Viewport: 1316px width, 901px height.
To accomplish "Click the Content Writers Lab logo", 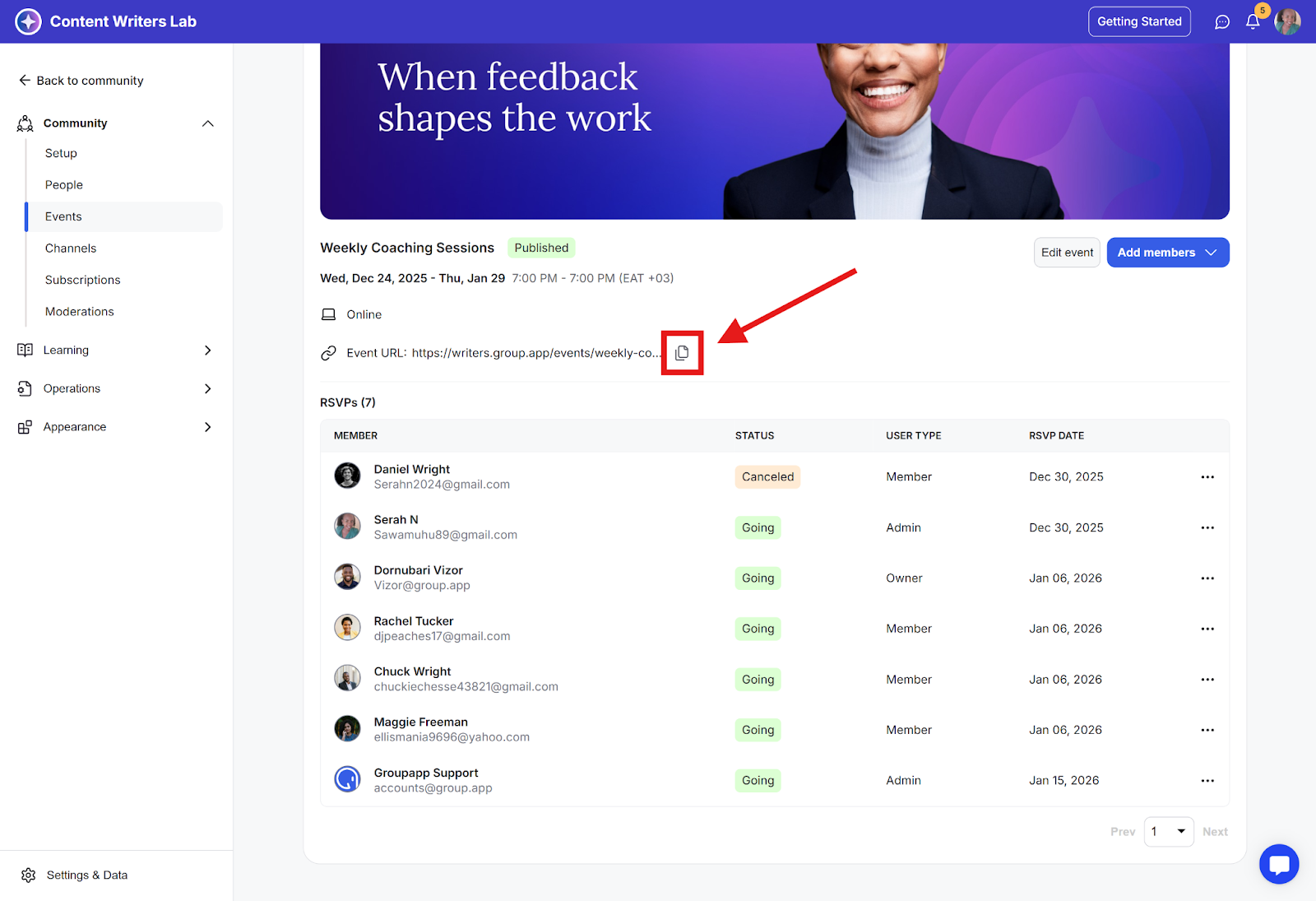I will point(28,21).
